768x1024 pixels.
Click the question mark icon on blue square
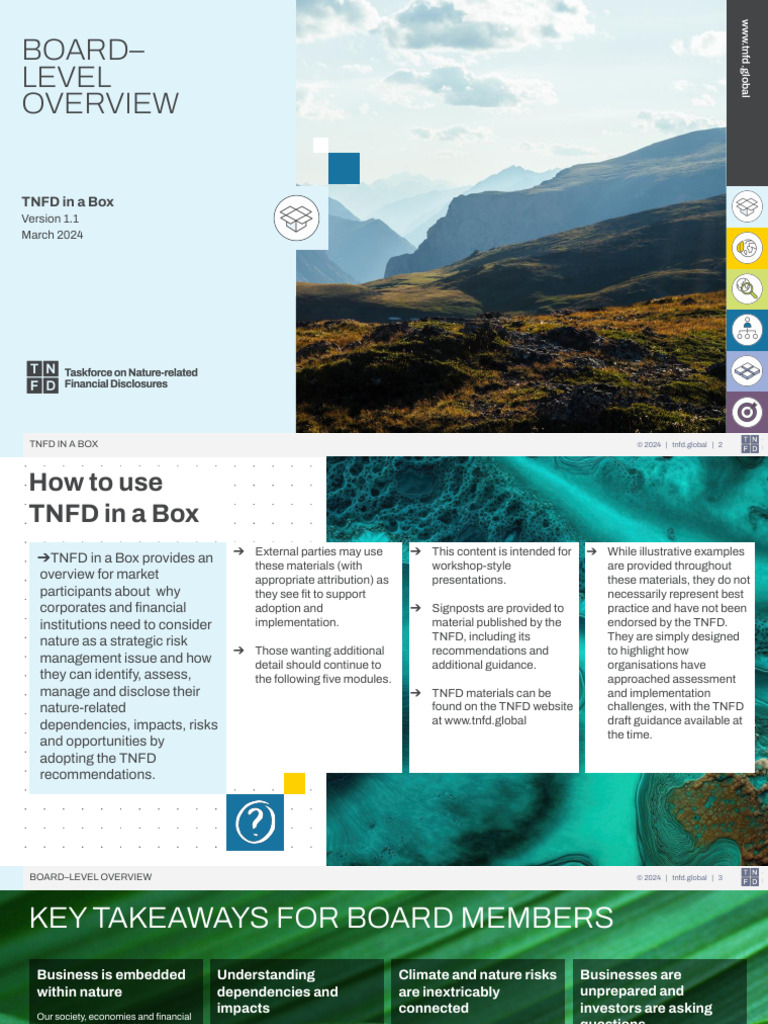click(x=255, y=822)
